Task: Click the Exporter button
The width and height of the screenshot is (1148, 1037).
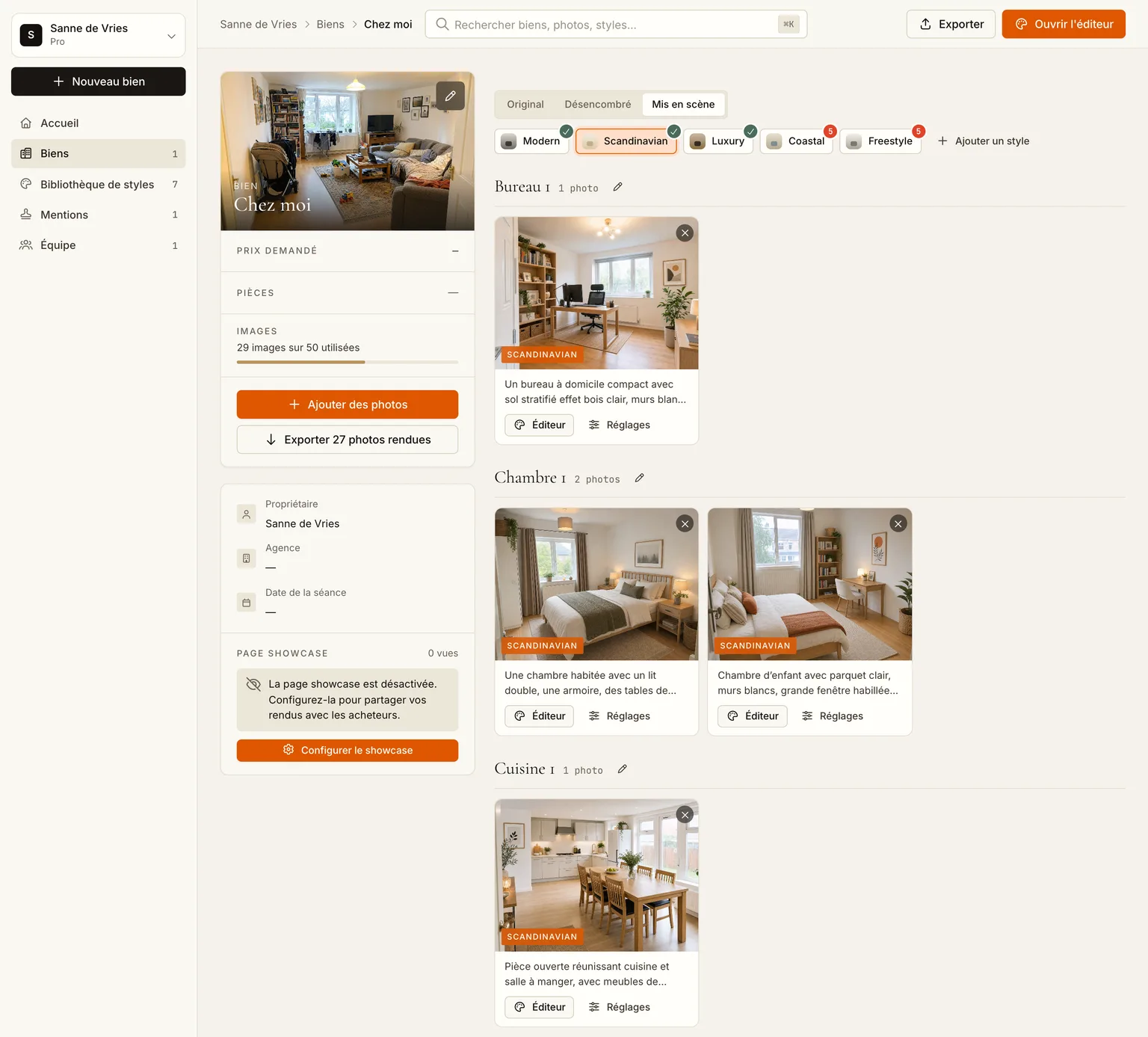Action: (x=951, y=24)
